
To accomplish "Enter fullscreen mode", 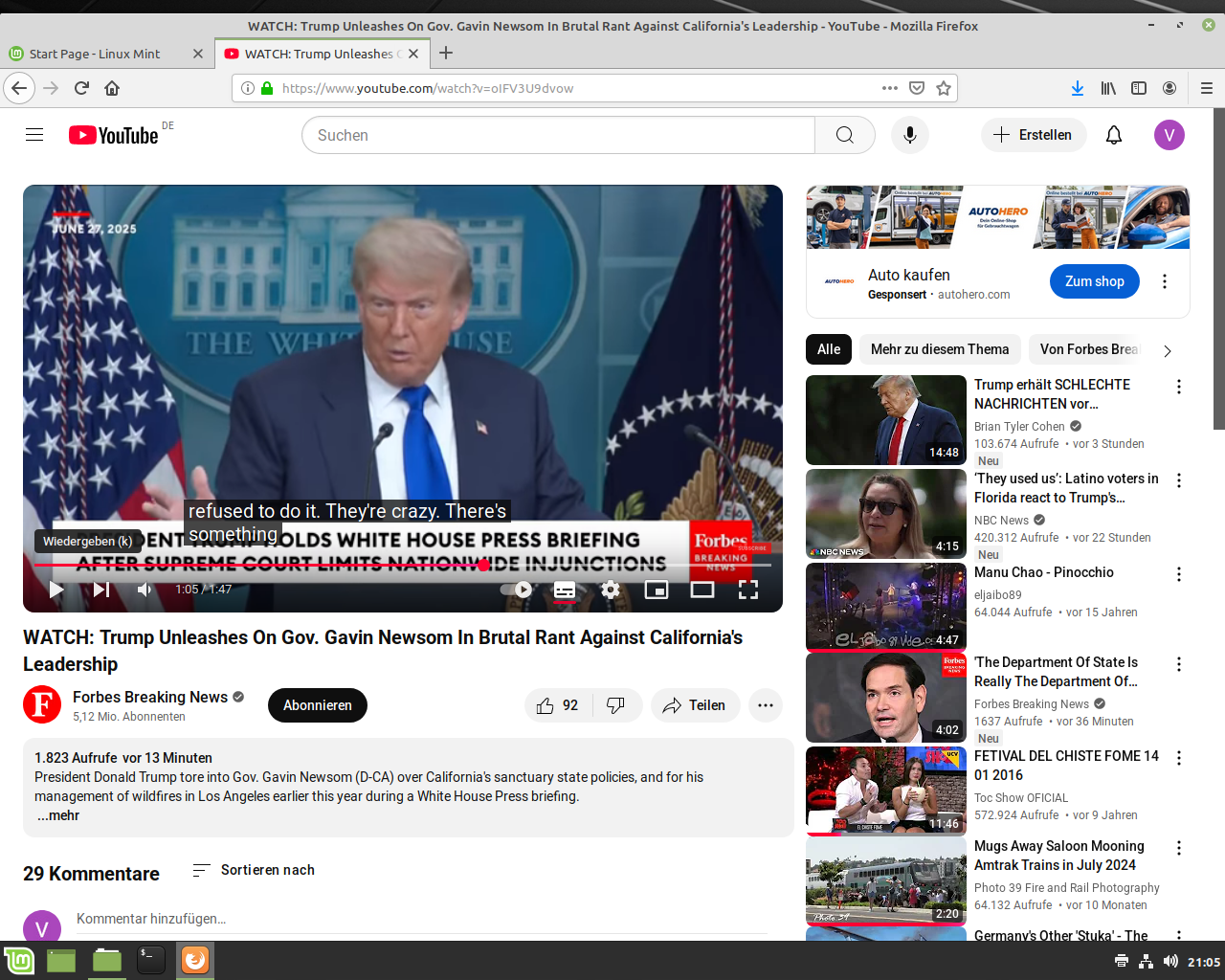I will pyautogui.click(x=748, y=590).
